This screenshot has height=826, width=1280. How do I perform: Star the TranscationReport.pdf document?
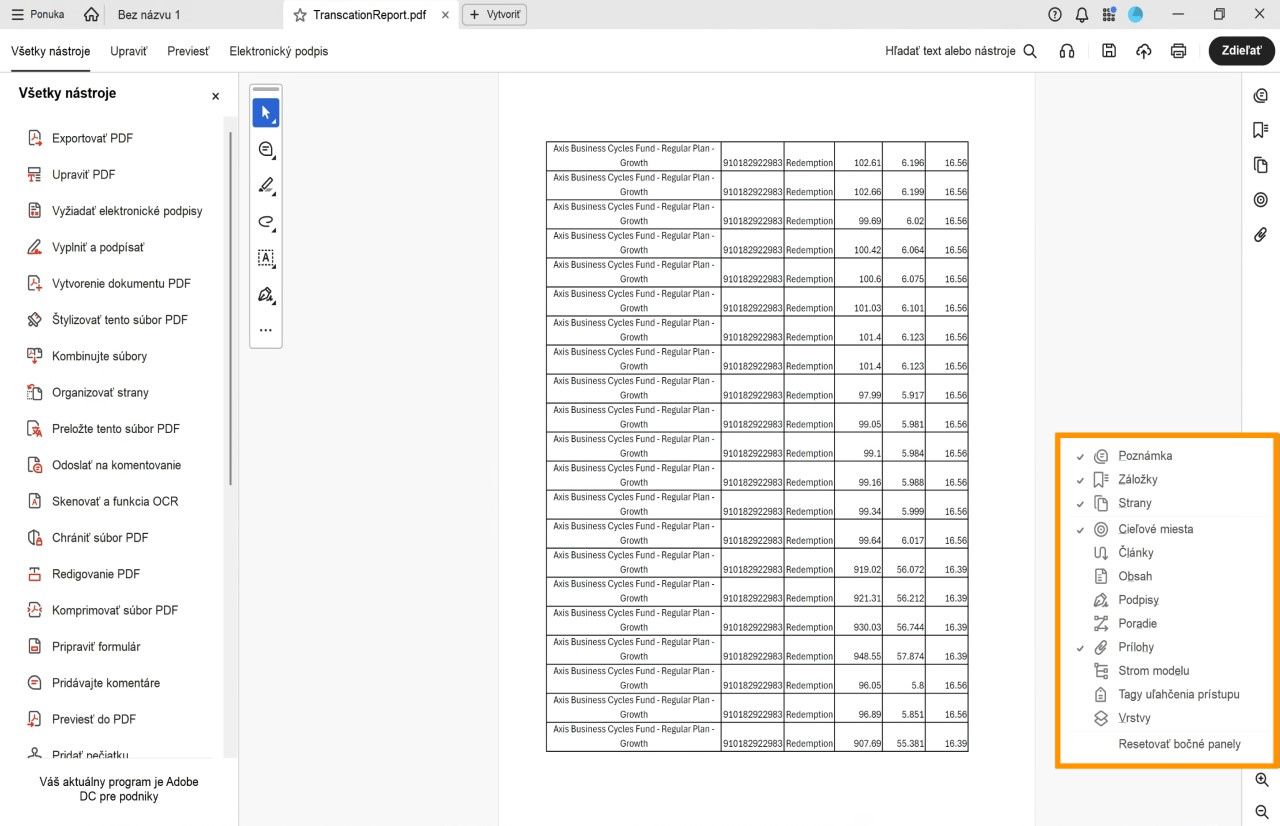point(299,15)
